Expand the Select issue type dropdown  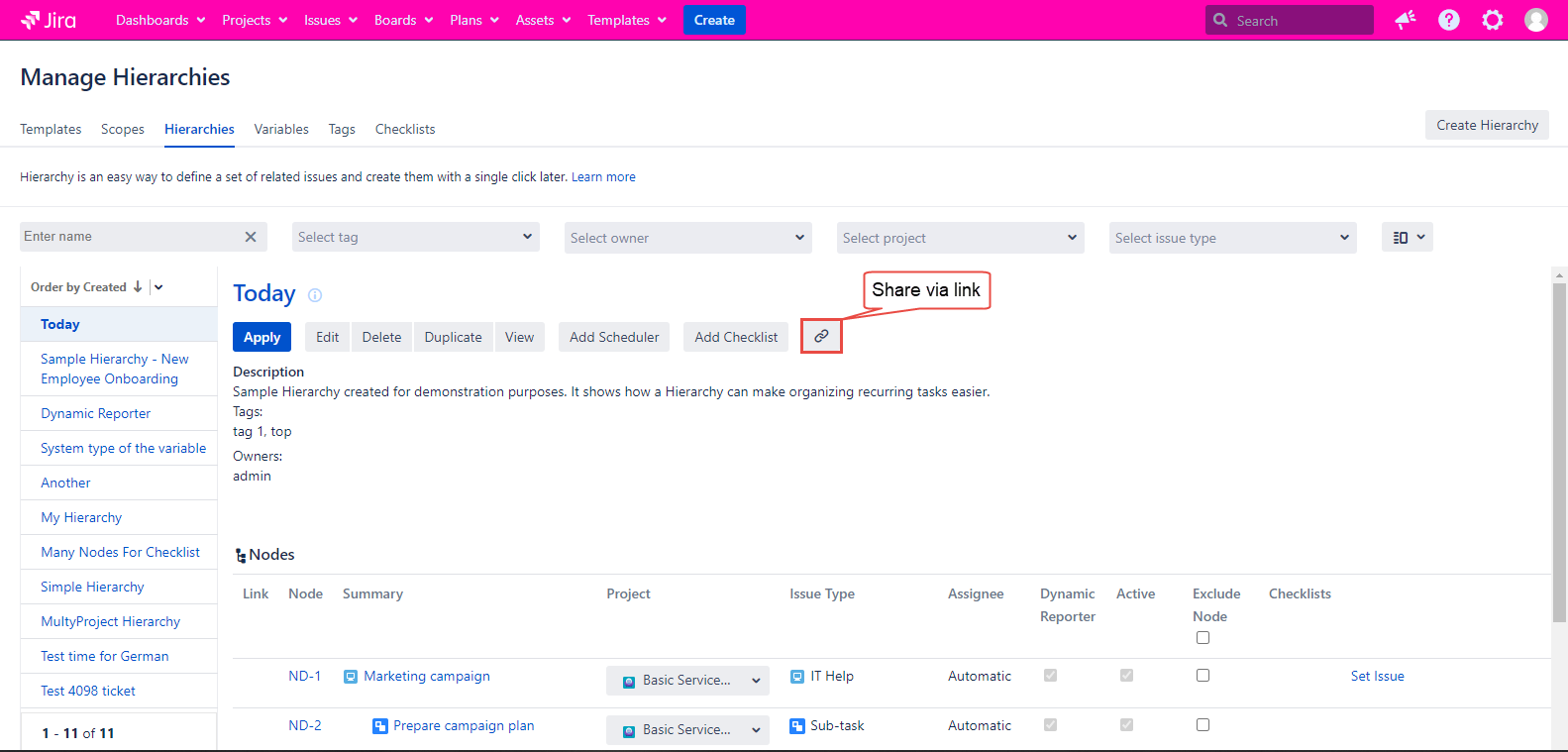(x=1232, y=238)
